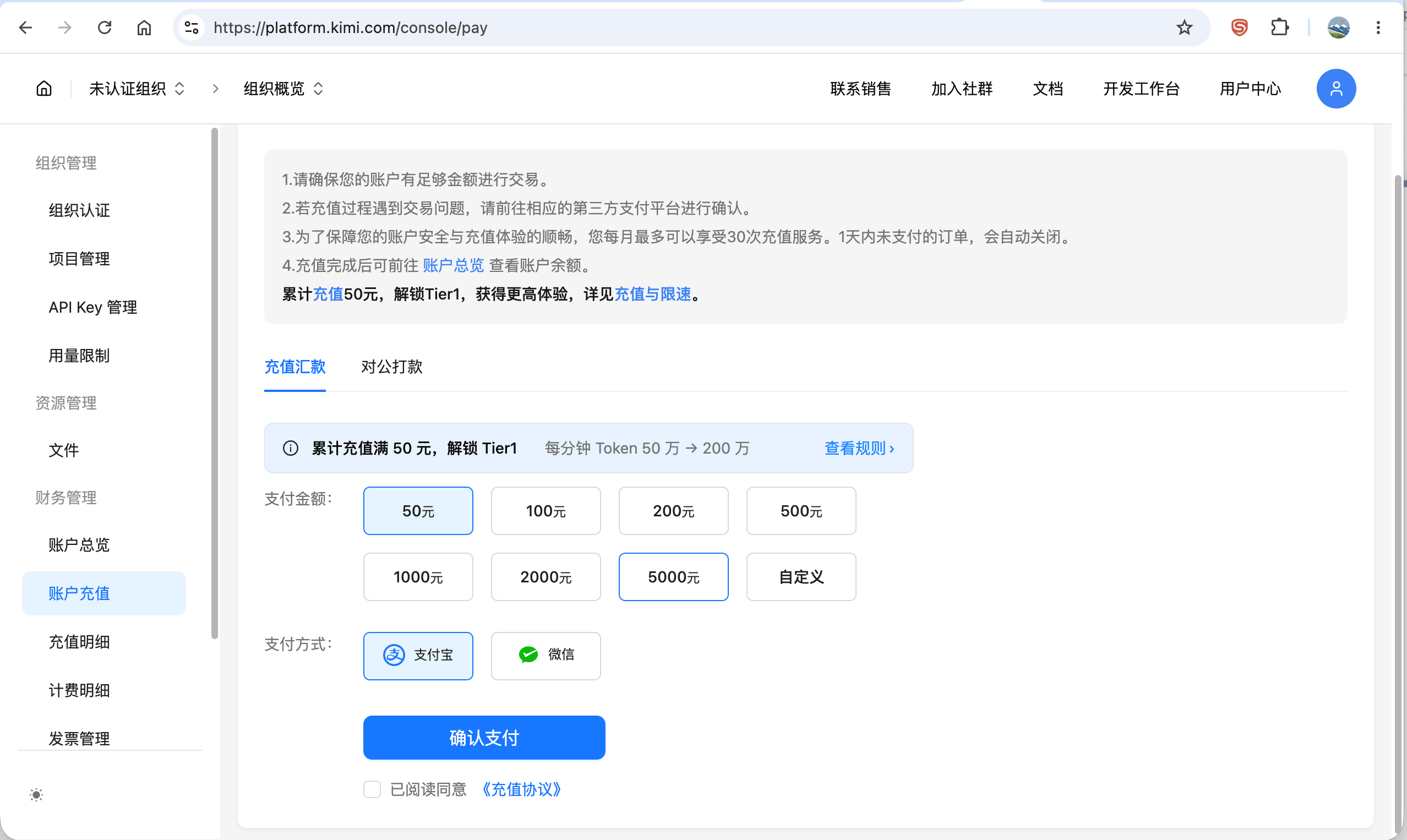This screenshot has width=1407, height=840.
Task: Expand the 未认证组织 organization switcher
Action: 137,88
